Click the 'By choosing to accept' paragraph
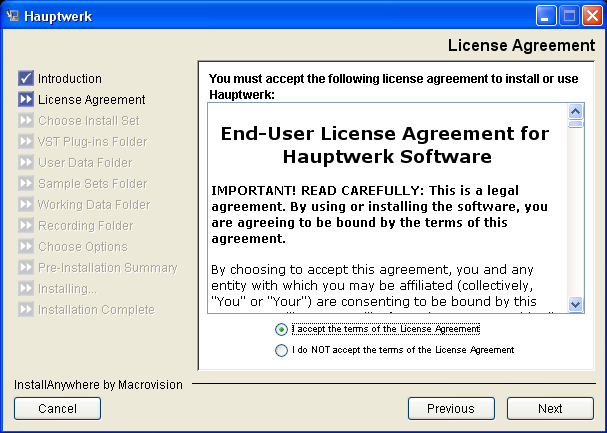Viewport: 607px width, 433px height. pyautogui.click(x=374, y=286)
